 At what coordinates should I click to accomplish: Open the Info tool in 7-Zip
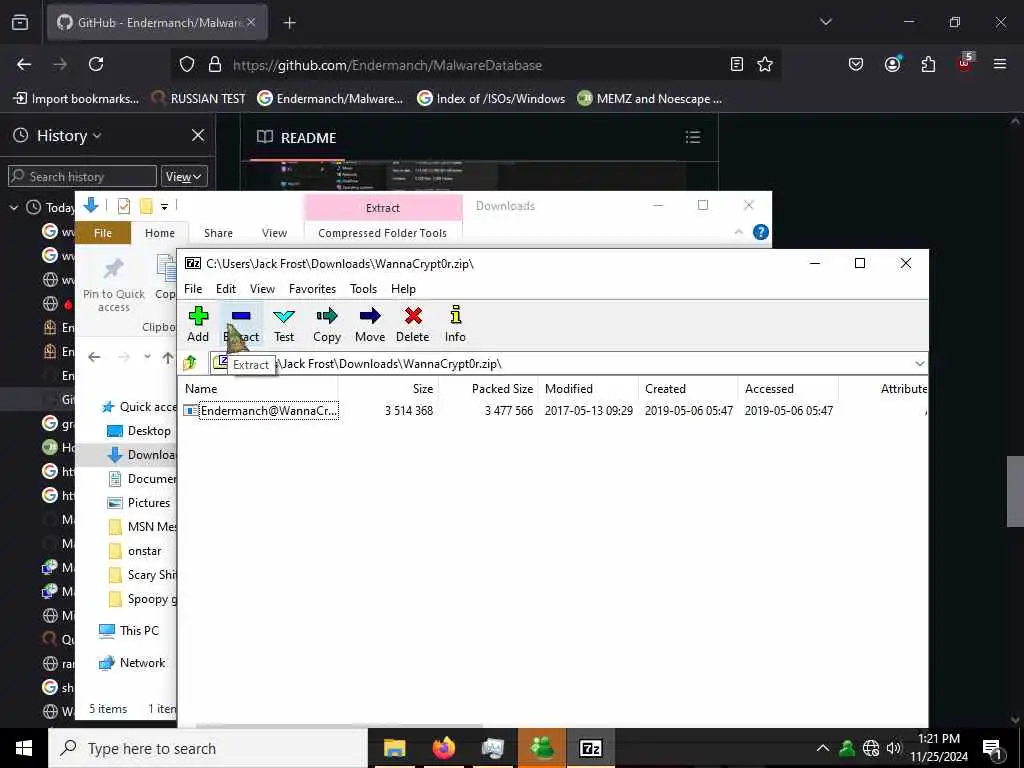[x=455, y=324]
